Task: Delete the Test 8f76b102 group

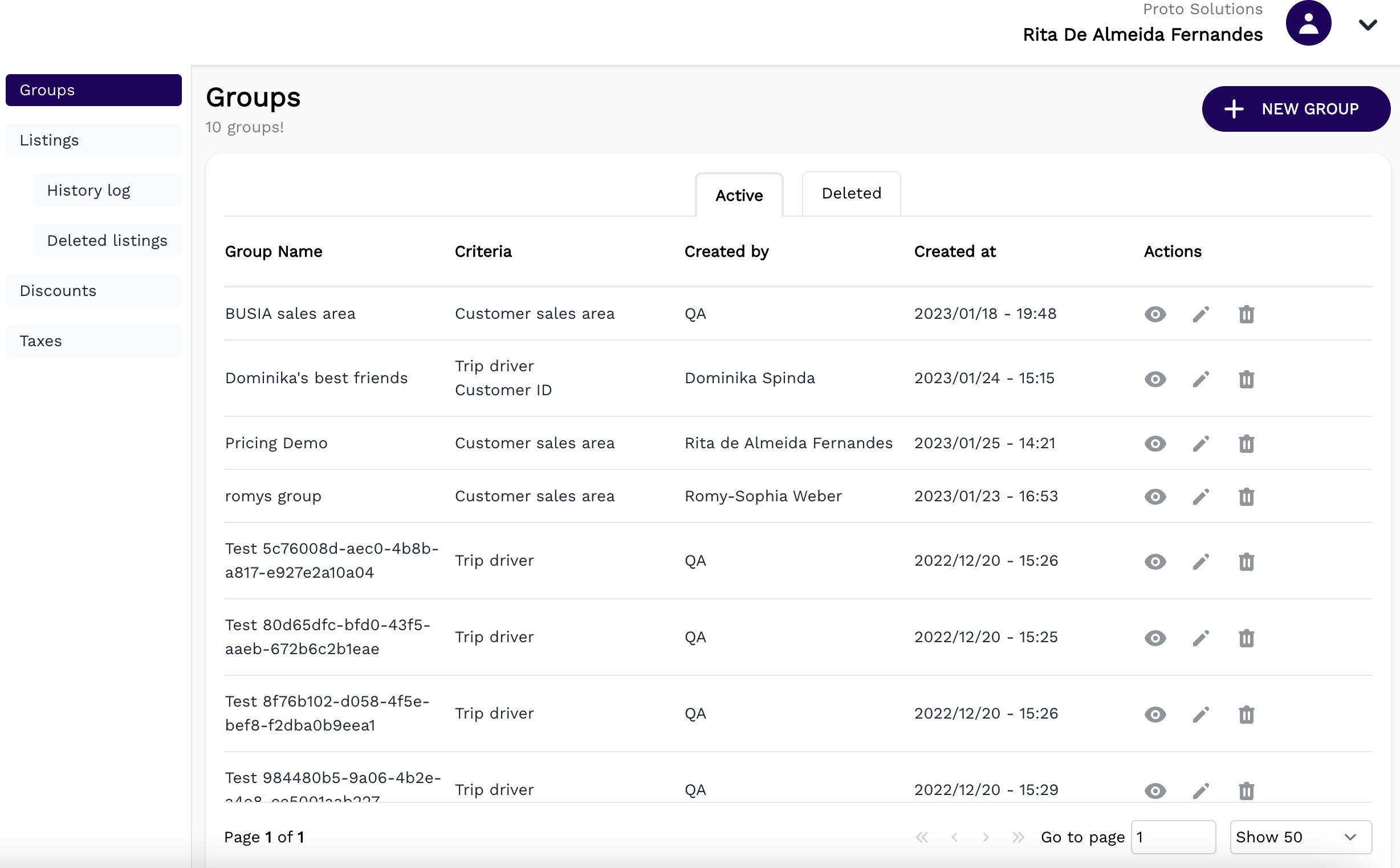Action: tap(1246, 713)
